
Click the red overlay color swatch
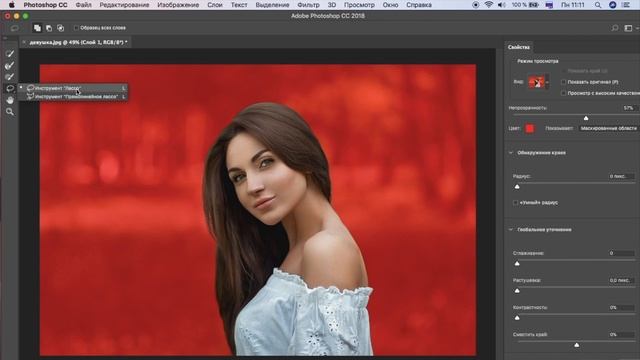click(530, 128)
